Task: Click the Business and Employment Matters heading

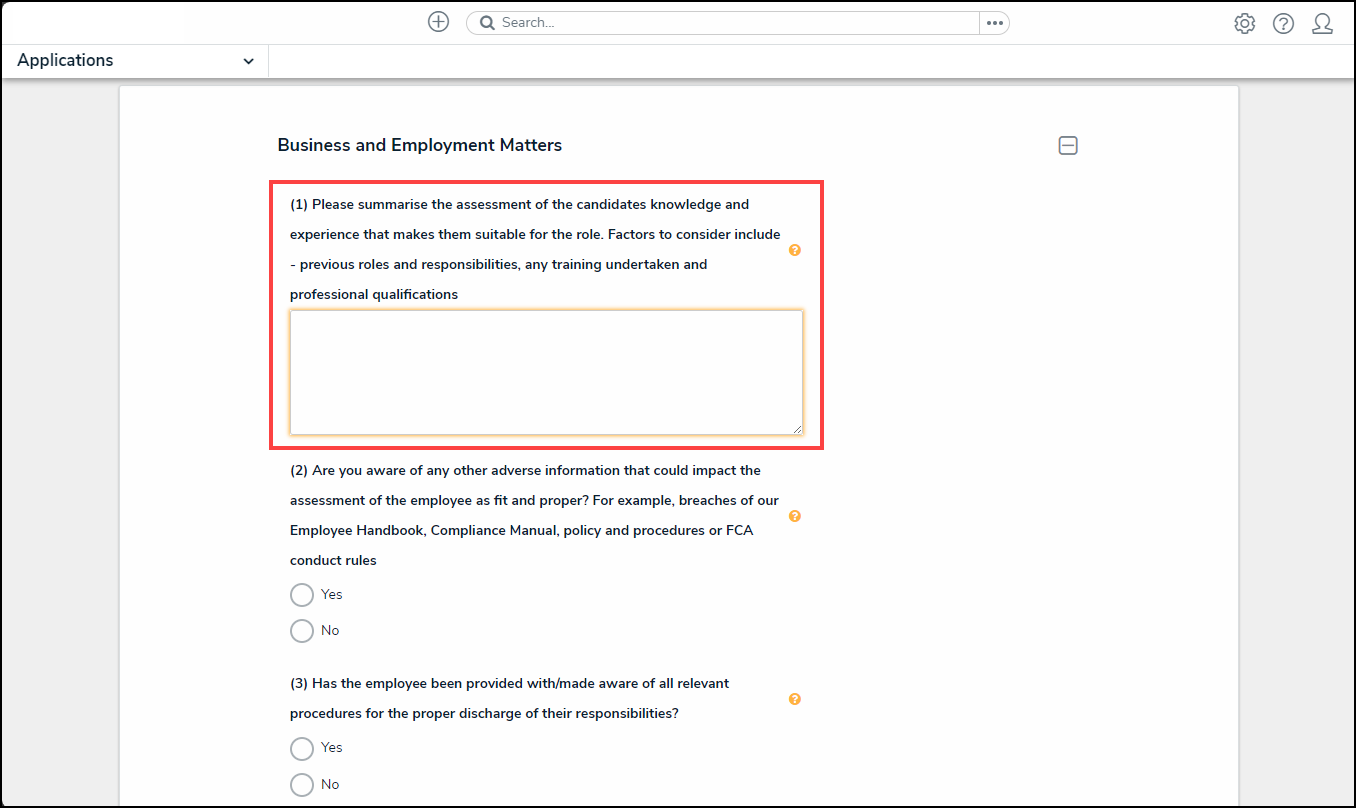Action: 420,146
